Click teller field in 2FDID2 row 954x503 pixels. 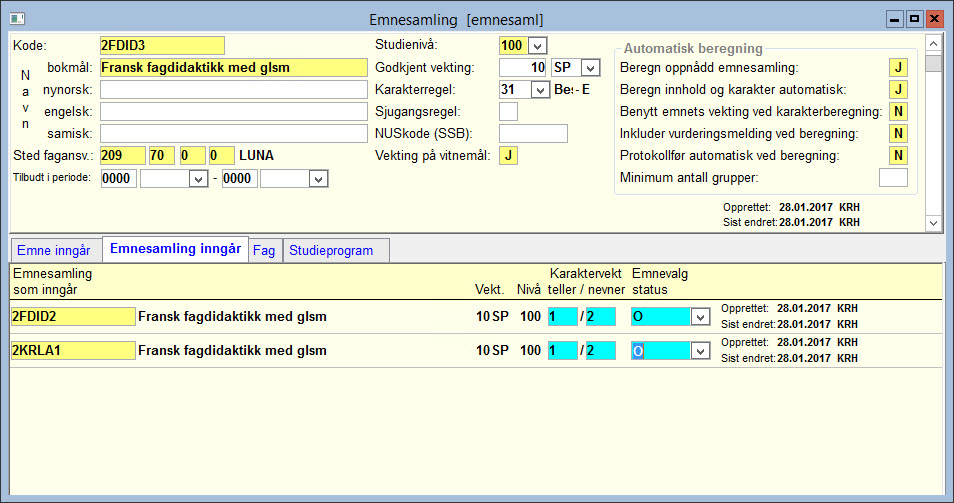coord(562,317)
